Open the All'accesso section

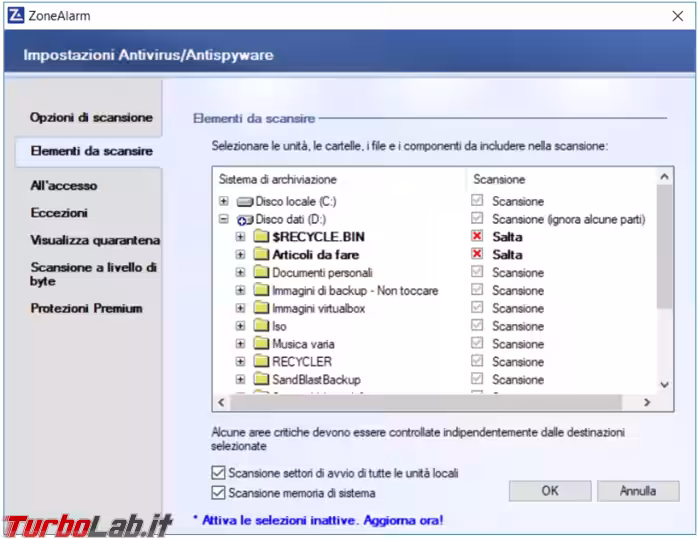pos(64,186)
